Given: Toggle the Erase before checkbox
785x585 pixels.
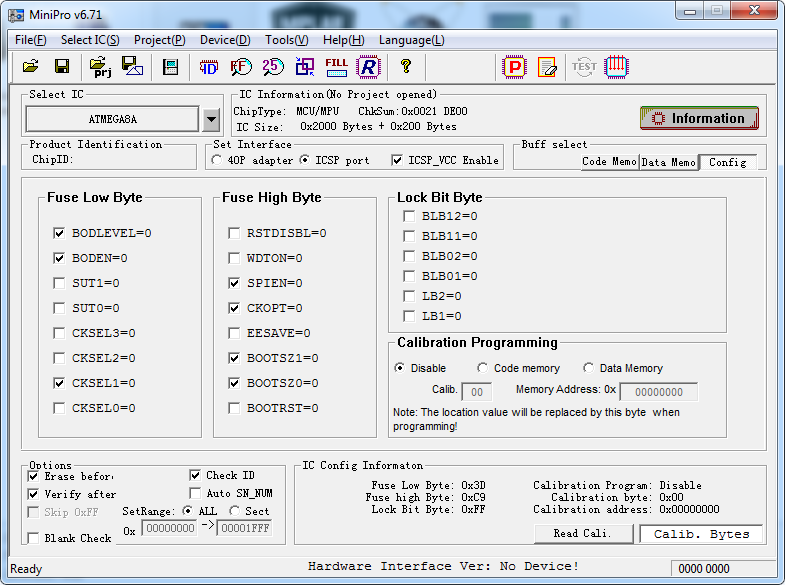Looking at the screenshot, I should pos(33,476).
